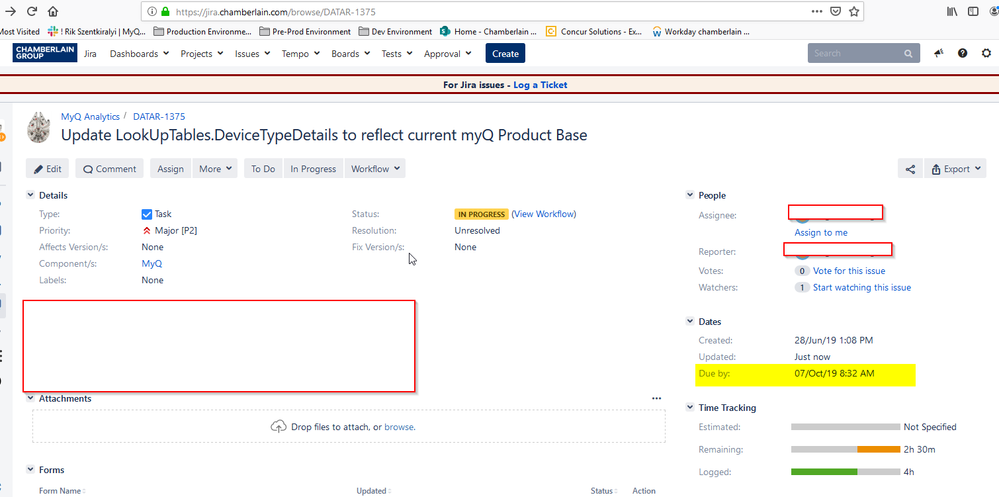Open Jira administration gear icon
This screenshot has width=999, height=497.
click(986, 54)
